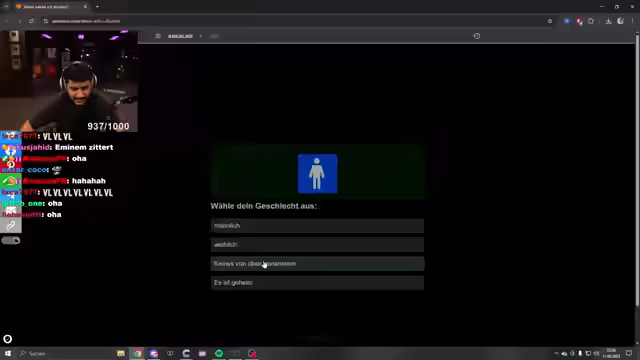Open File Explorer from the taskbar
The width and height of the screenshot is (640, 360).
121,353
